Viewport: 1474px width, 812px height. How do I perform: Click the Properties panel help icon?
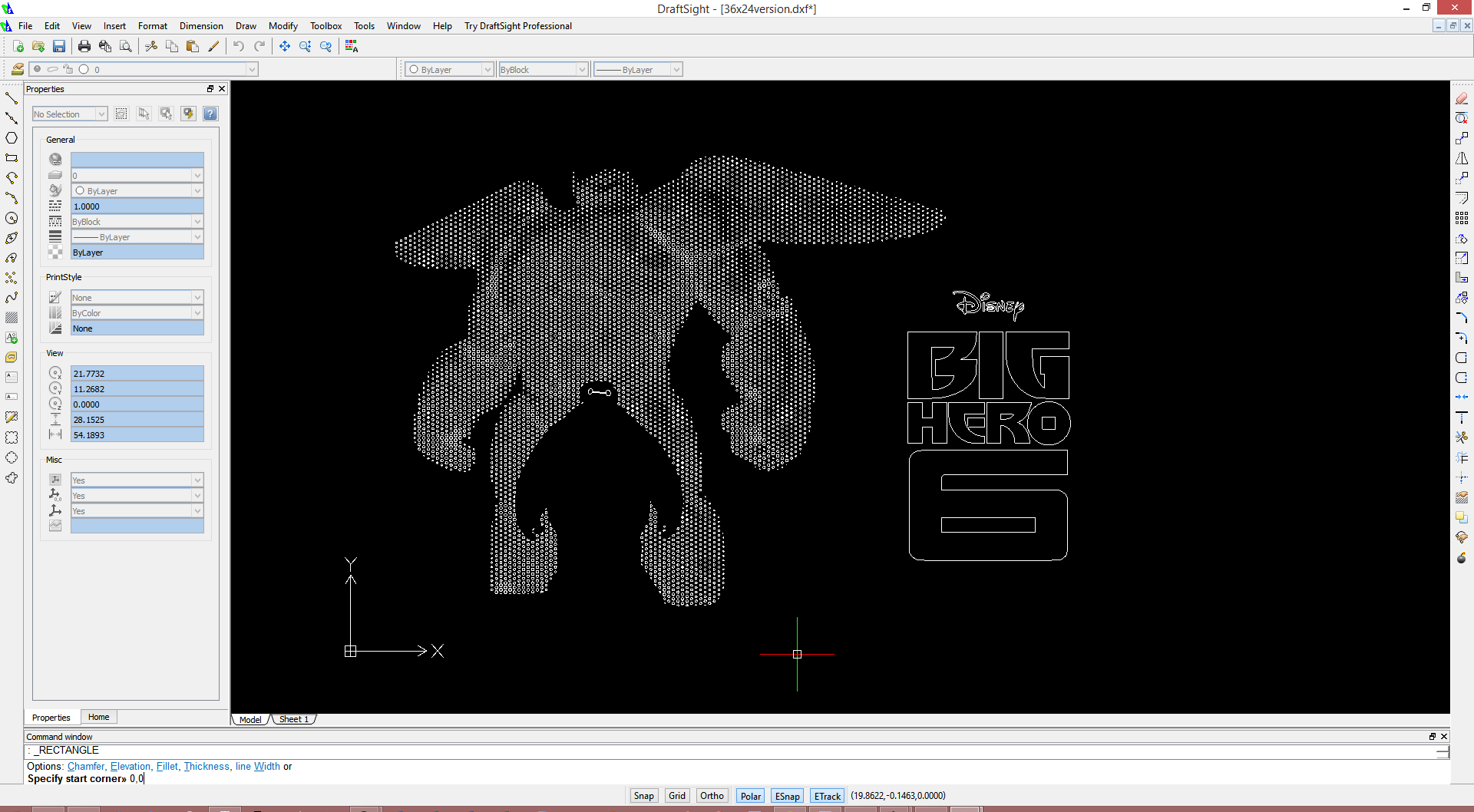(210, 114)
